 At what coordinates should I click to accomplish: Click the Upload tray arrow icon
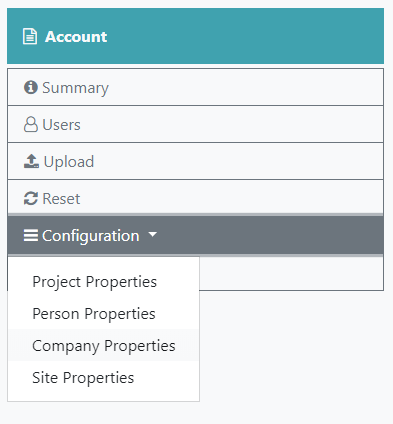[31, 161]
